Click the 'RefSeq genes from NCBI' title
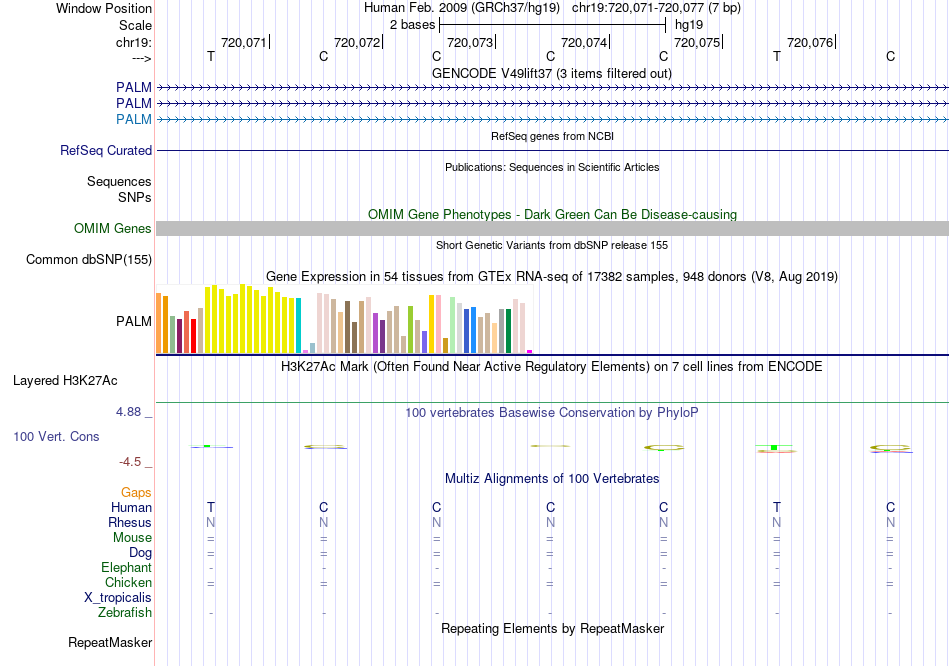This screenshot has width=950, height=666. click(553, 136)
